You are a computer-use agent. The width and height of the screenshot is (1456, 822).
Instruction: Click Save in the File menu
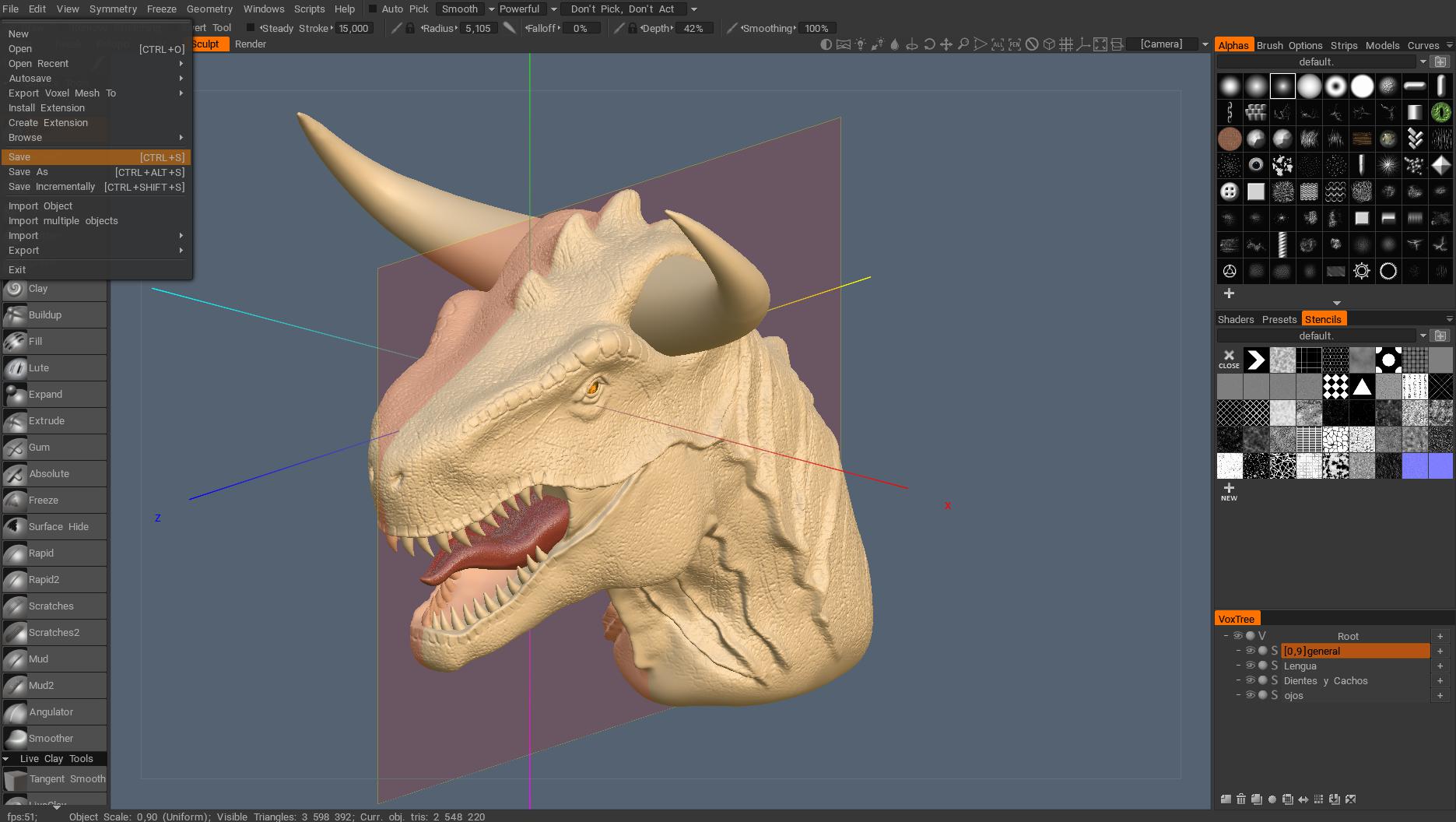pos(96,157)
